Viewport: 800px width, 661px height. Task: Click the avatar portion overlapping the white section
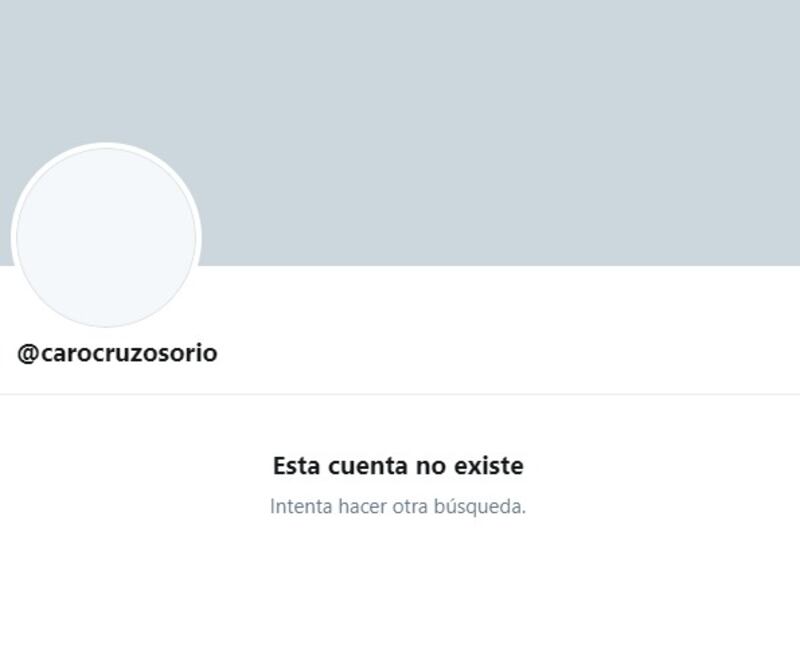click(106, 296)
